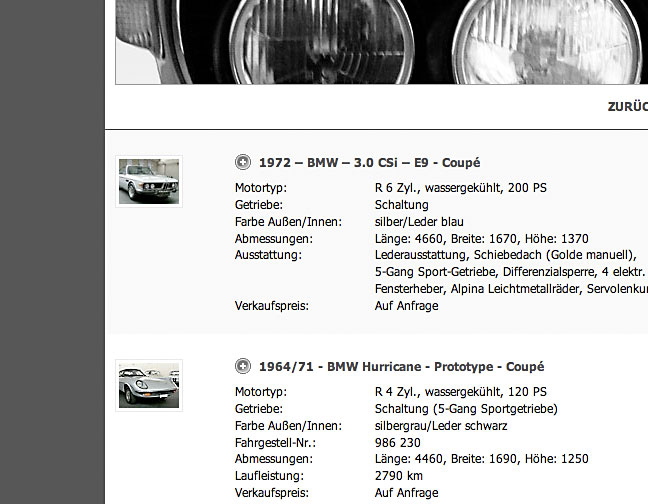Open the 1964/71 BMW Hurricane Prototype title
The width and height of the screenshot is (648, 504).
coord(401,366)
